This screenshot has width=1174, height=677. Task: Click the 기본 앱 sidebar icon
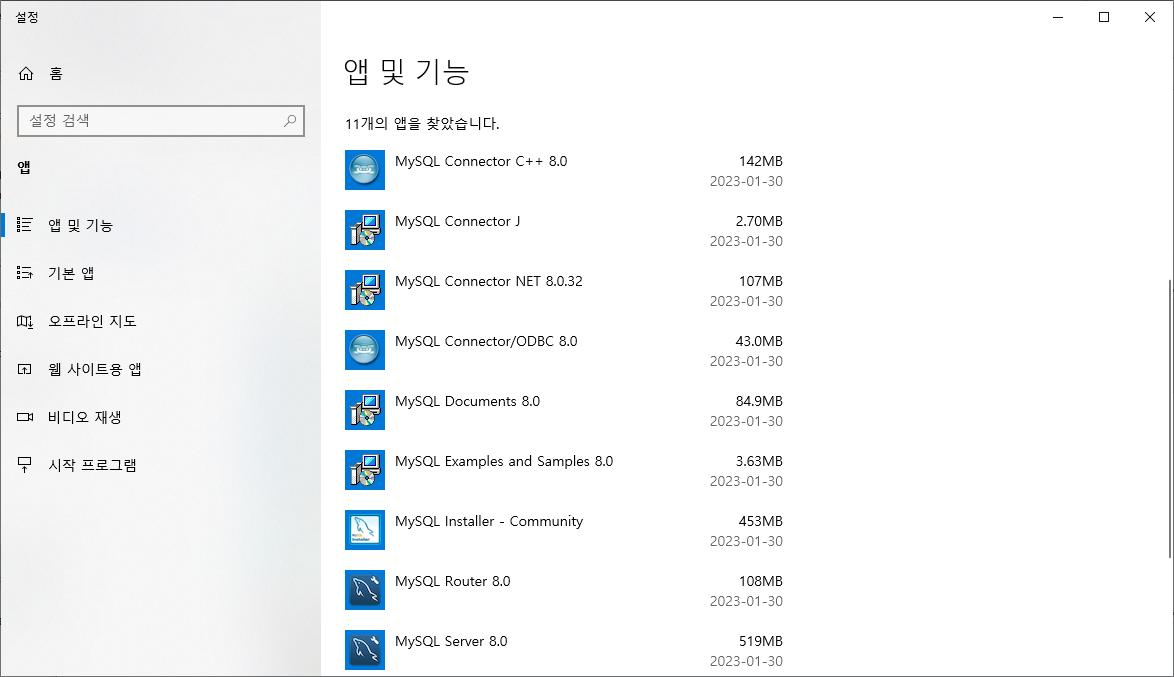pyautogui.click(x=25, y=273)
